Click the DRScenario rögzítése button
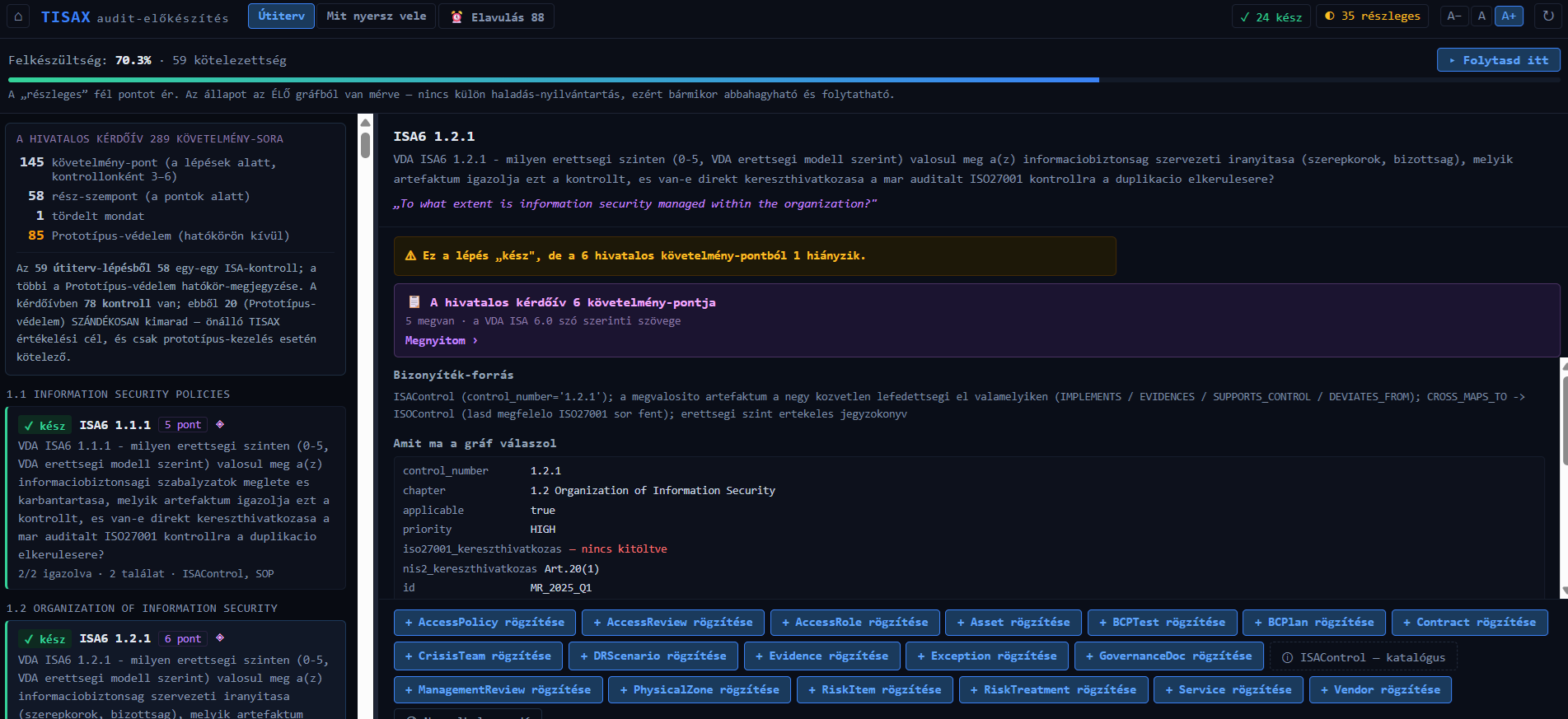The width and height of the screenshot is (1568, 719). (653, 656)
